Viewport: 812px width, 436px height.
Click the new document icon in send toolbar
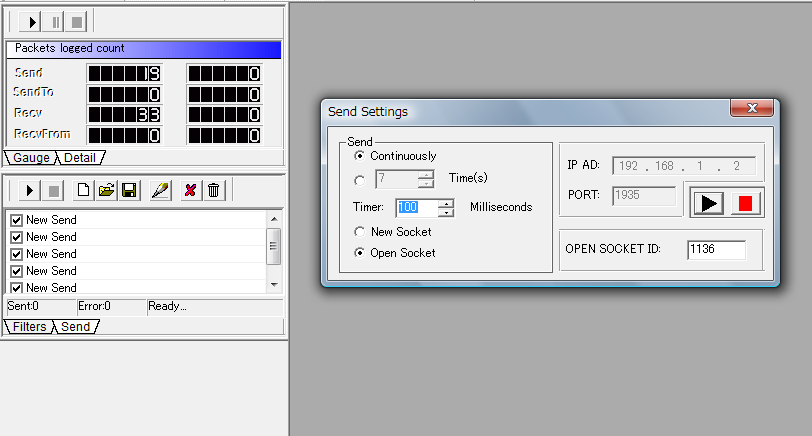point(84,190)
